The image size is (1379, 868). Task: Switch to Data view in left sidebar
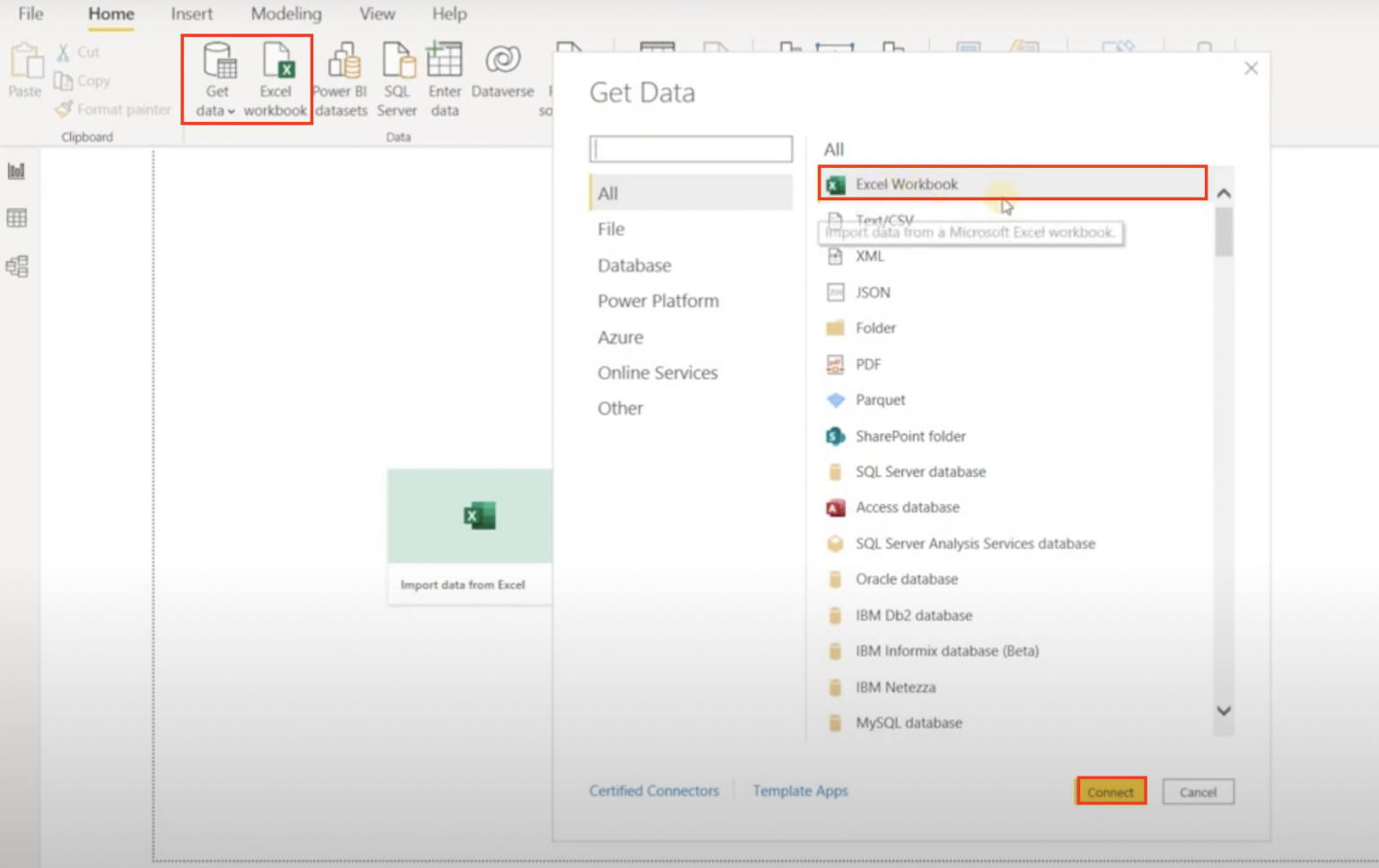(x=17, y=218)
